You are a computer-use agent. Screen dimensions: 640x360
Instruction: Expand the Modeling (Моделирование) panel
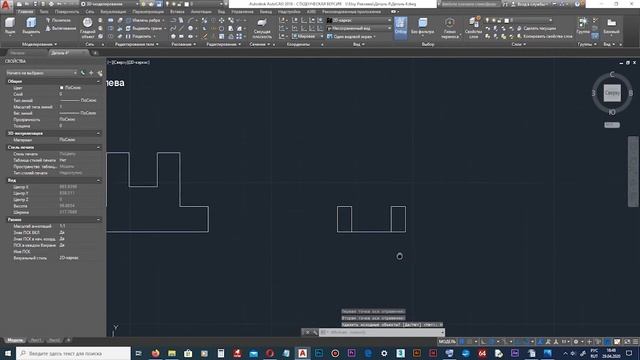39,44
